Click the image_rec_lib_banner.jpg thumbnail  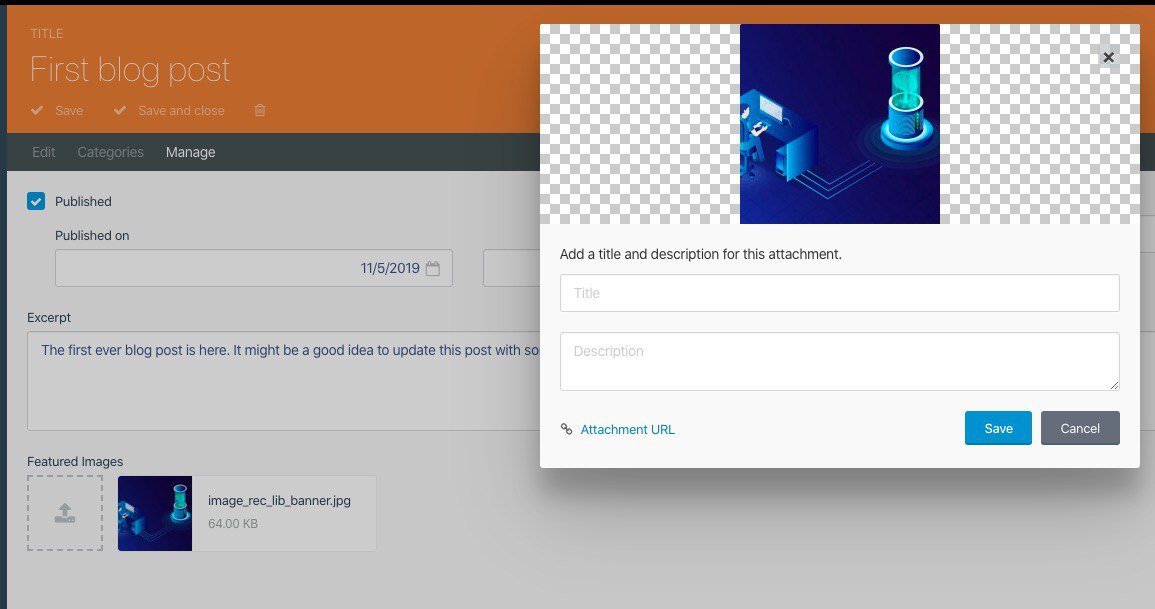(155, 513)
